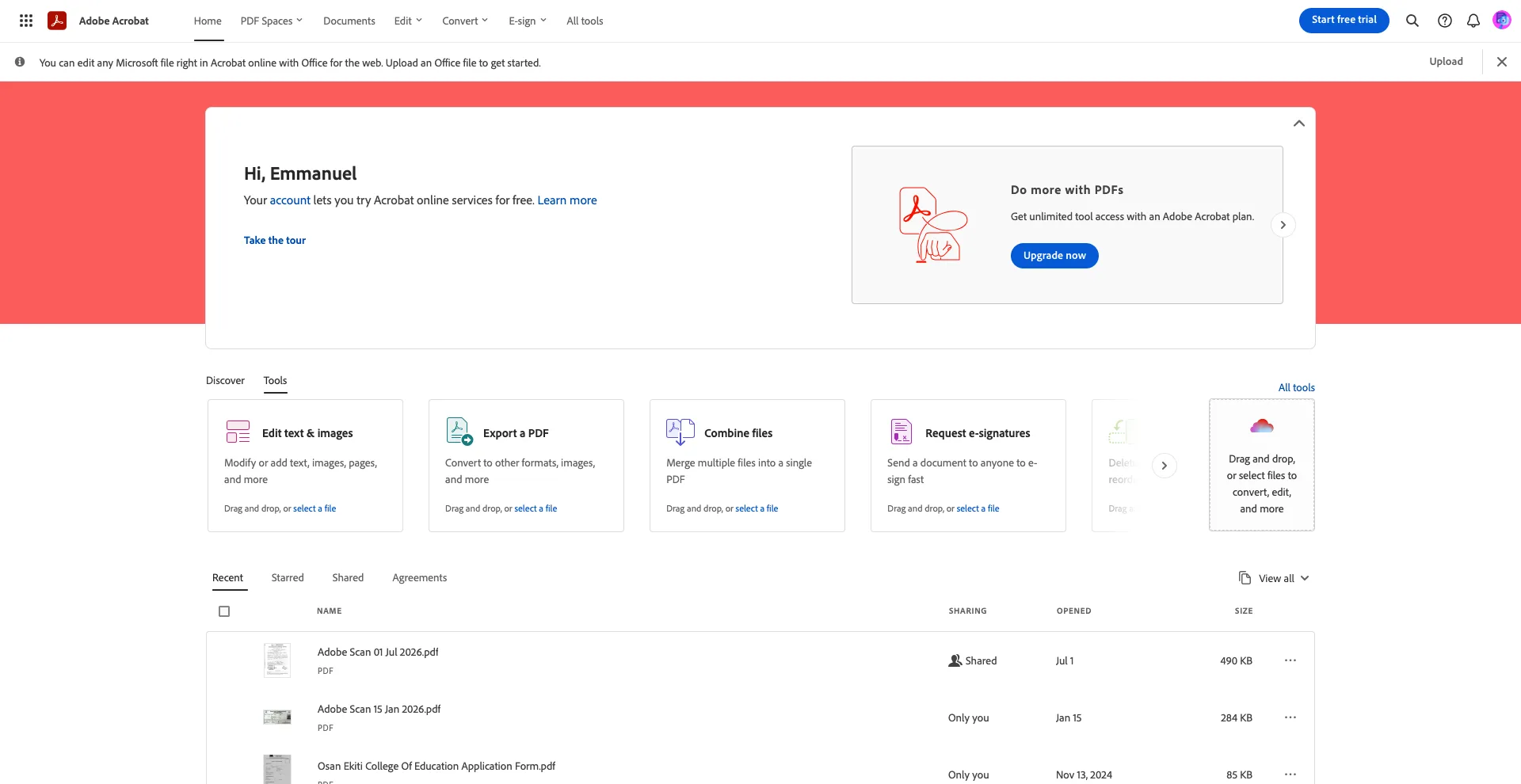The width and height of the screenshot is (1521, 784).
Task: Expand the E-sign menu
Action: pyautogui.click(x=528, y=21)
